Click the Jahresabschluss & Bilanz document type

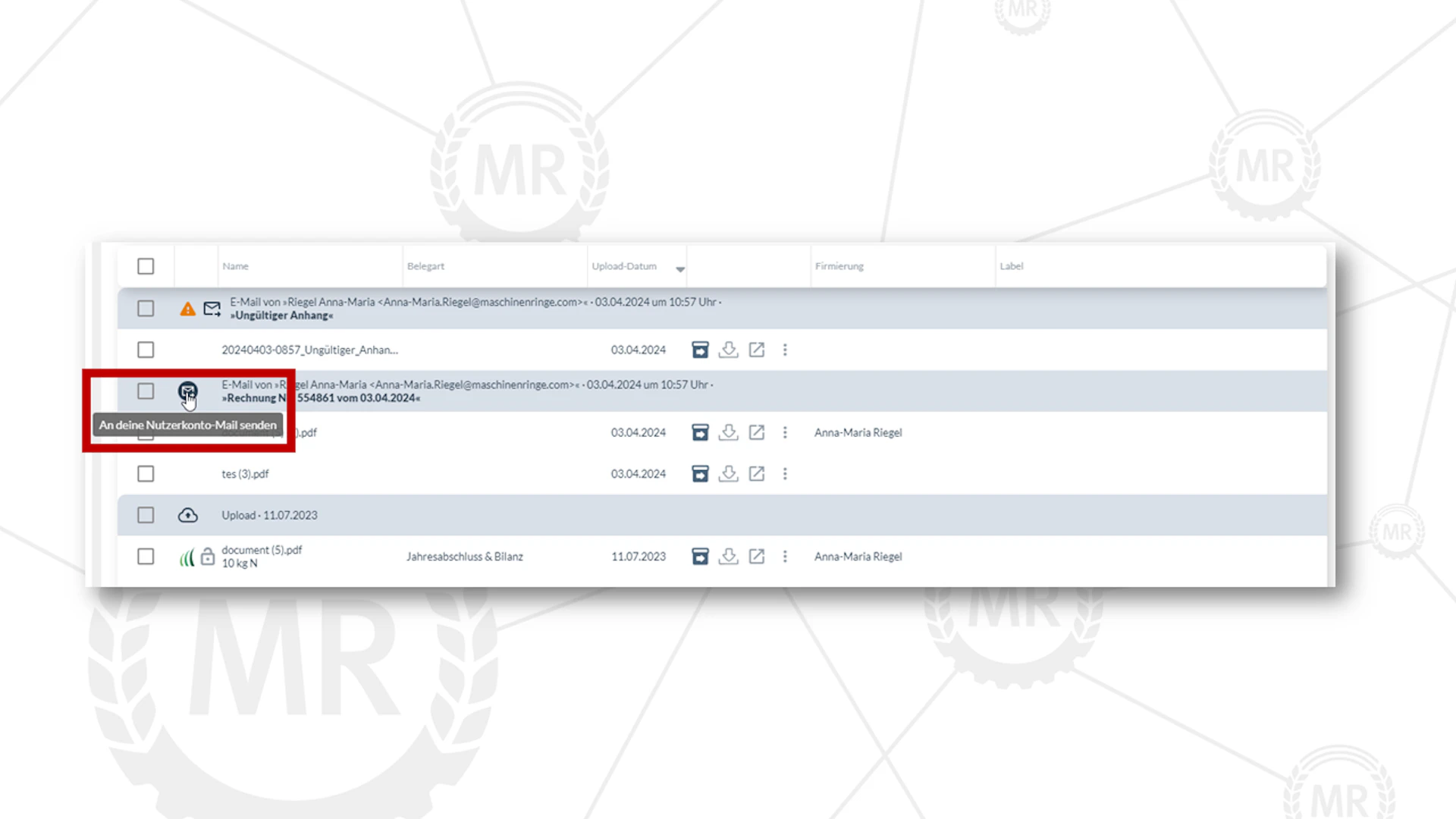tap(465, 557)
